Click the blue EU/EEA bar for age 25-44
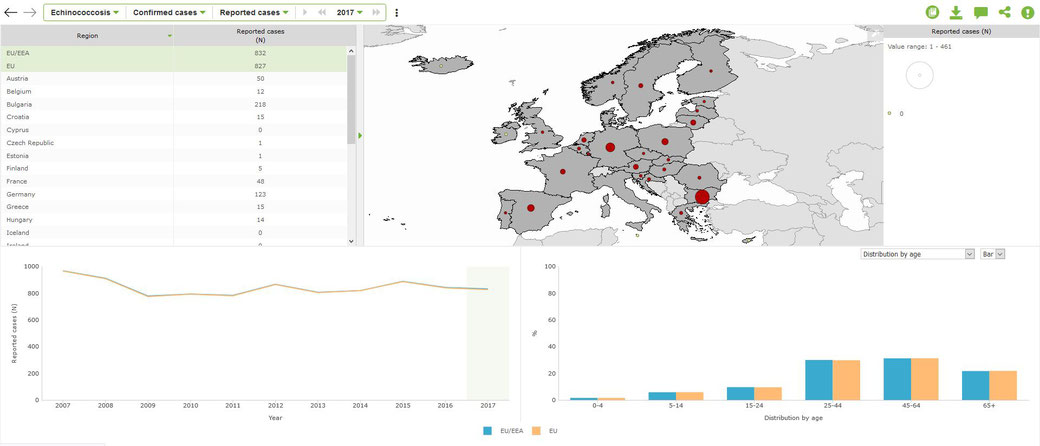Screen dimensions: 1040x446 pos(818,380)
